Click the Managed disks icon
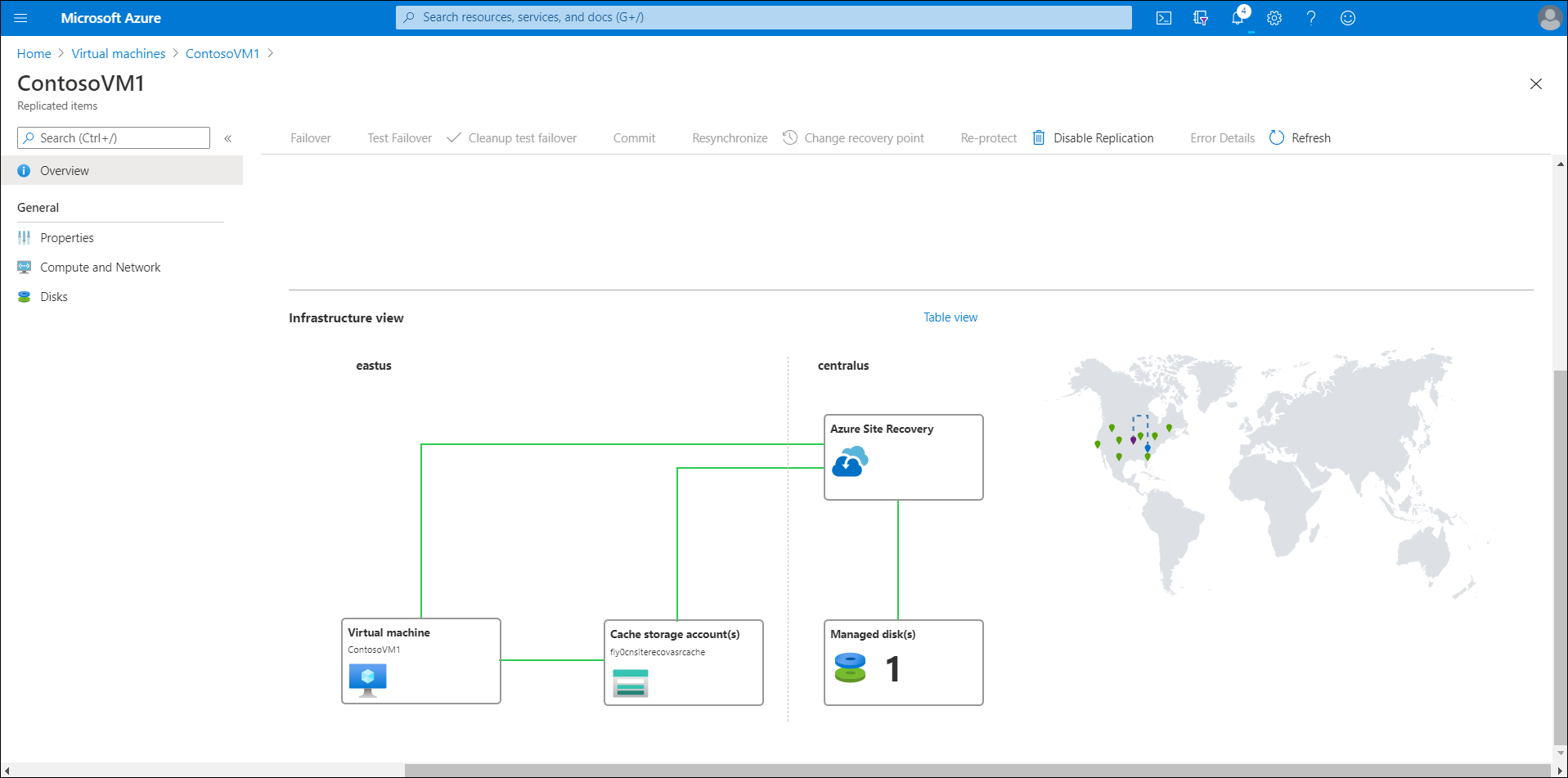Viewport: 1568px width, 778px height. coord(850,668)
